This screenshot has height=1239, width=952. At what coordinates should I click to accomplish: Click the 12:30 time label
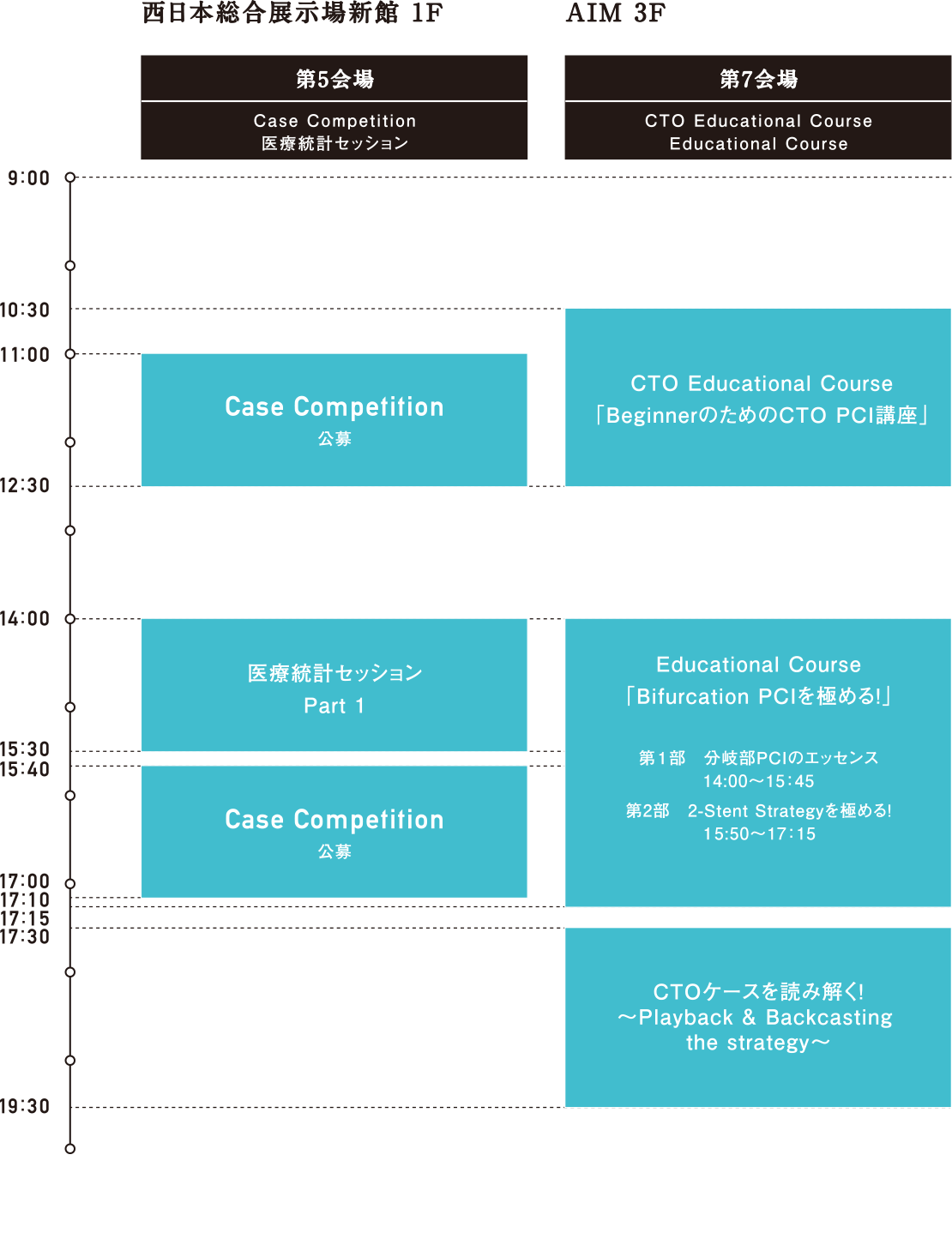pyautogui.click(x=25, y=486)
